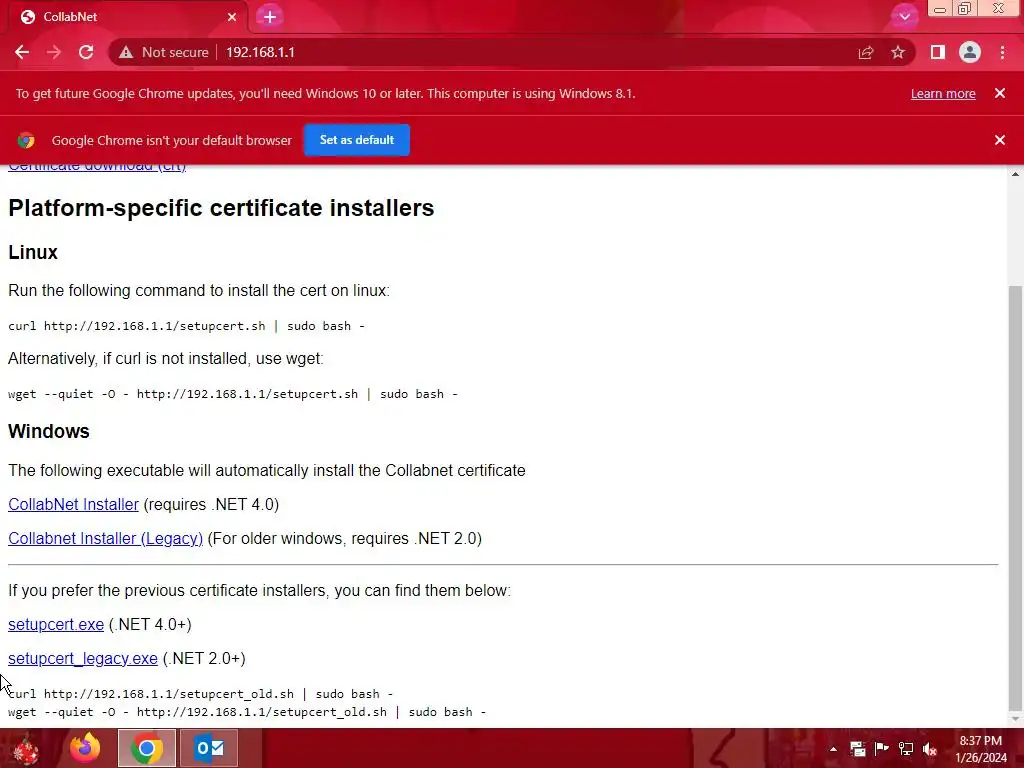This screenshot has width=1024, height=768.
Task: Close the CollabNet tab
Action: point(232,17)
